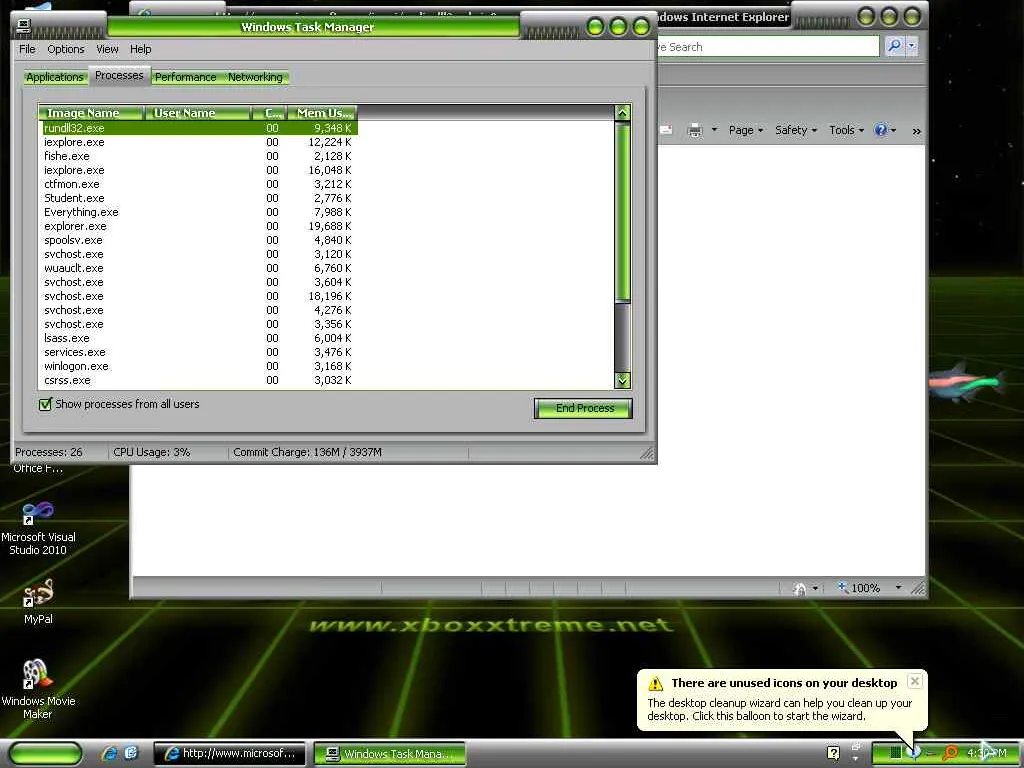Click the End Process button
Image resolution: width=1024 pixels, height=768 pixels.
pos(583,408)
